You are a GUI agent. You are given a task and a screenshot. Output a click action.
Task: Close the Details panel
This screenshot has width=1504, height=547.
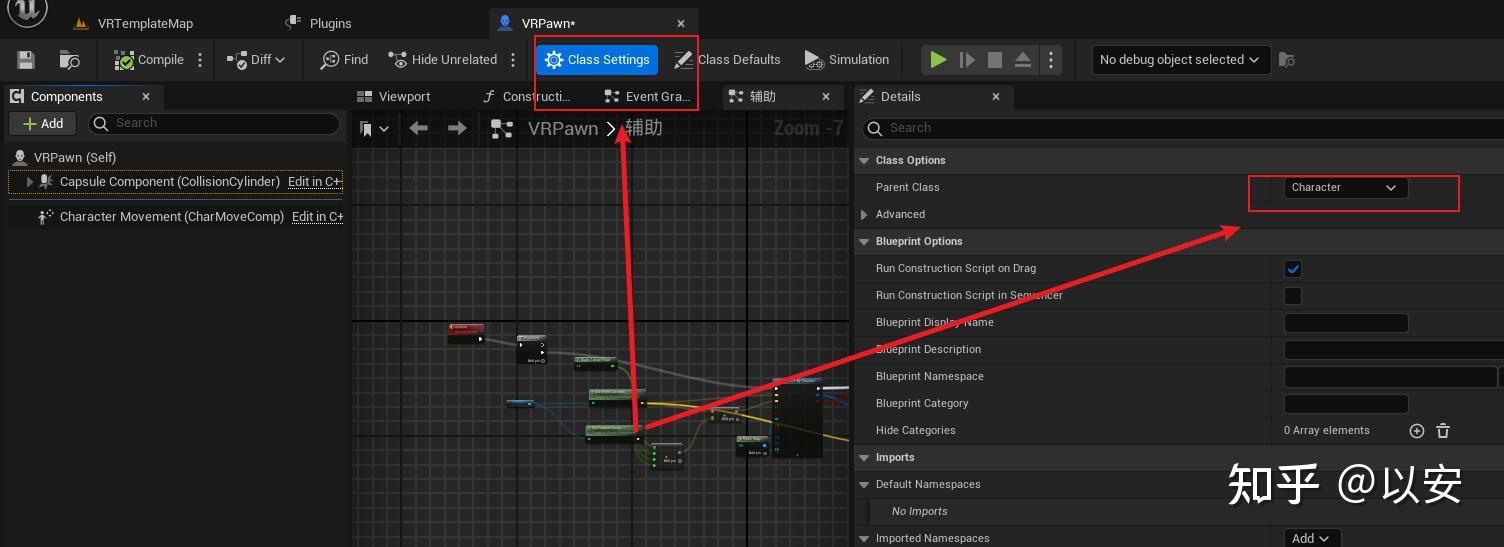click(x=996, y=97)
